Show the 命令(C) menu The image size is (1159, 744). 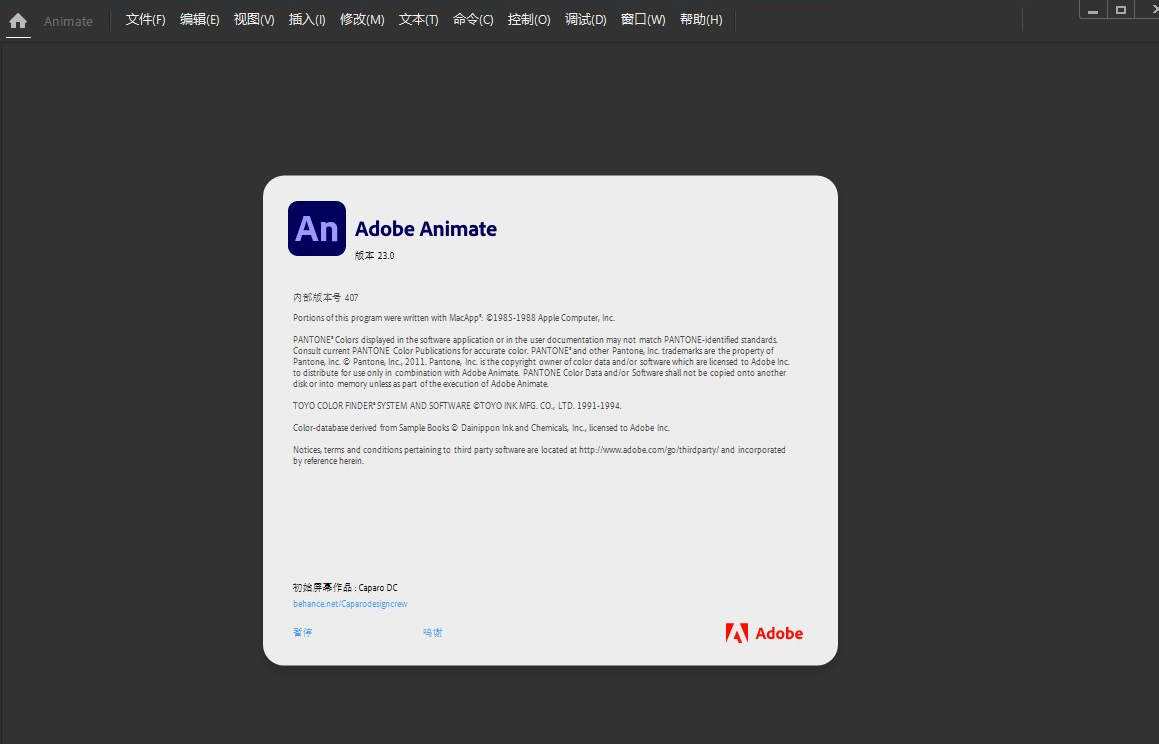(473, 20)
